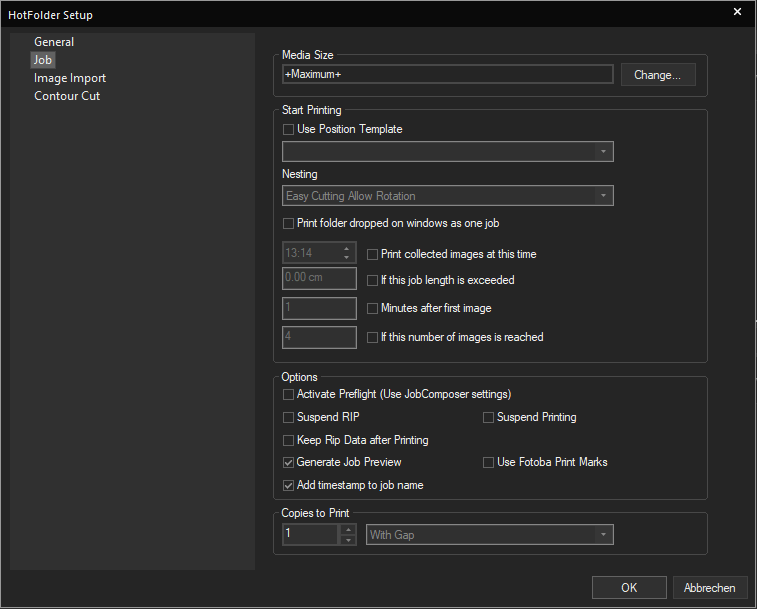Open the Image Import settings page
The image size is (757, 609).
tap(70, 78)
